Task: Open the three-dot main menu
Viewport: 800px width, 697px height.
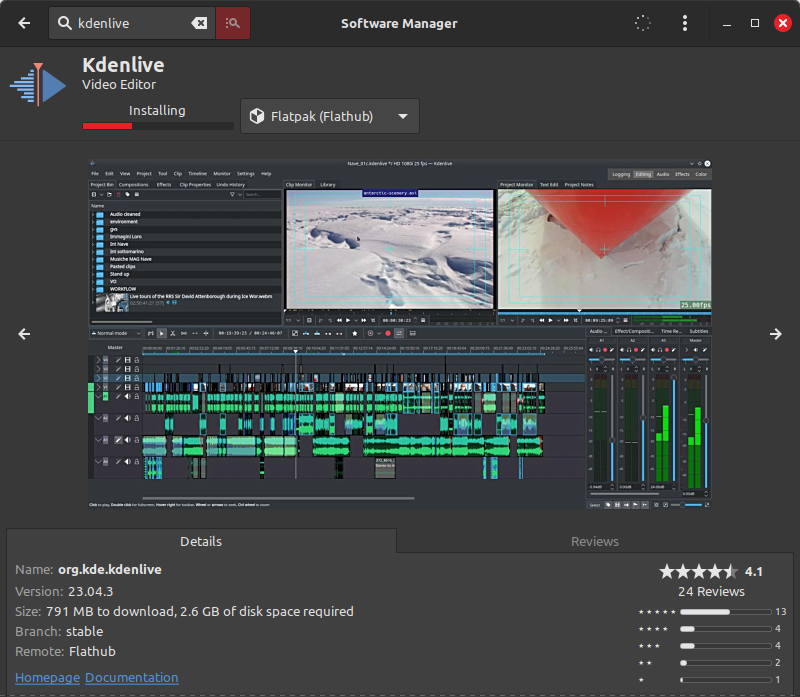Action: pos(685,23)
